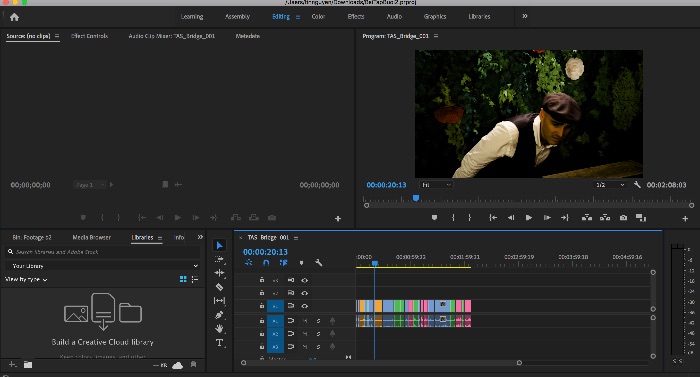
Task: Toggle timeline Snap magnet
Action: click(266, 263)
